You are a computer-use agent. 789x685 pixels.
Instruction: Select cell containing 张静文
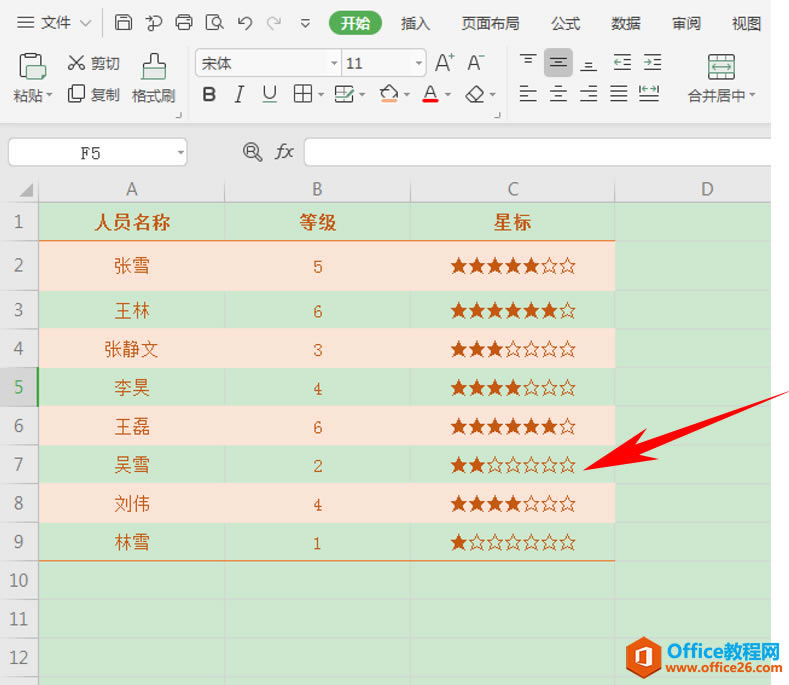[x=131, y=348]
